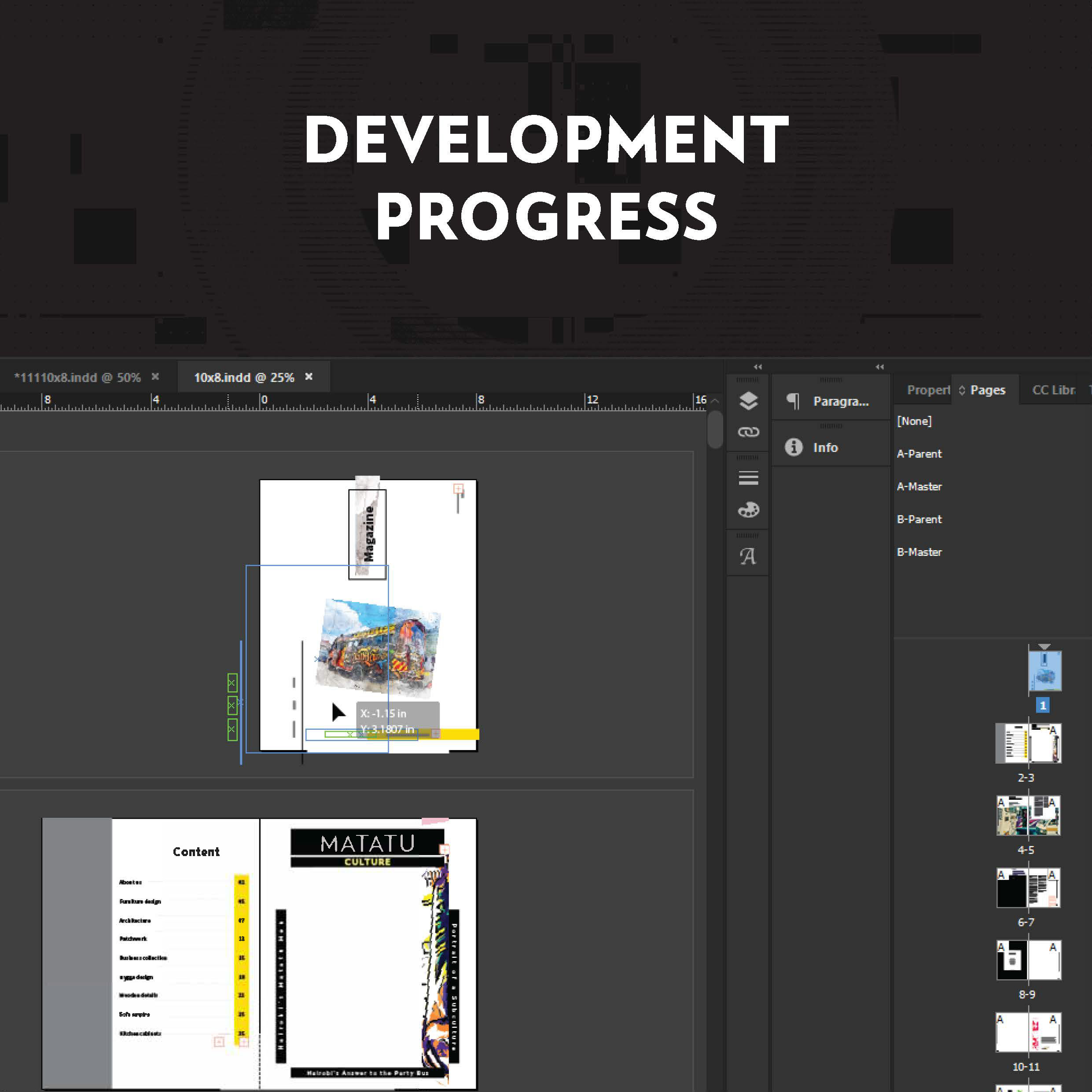1092x1092 pixels.
Task: Select the A-Master page entry
Action: [x=919, y=487]
